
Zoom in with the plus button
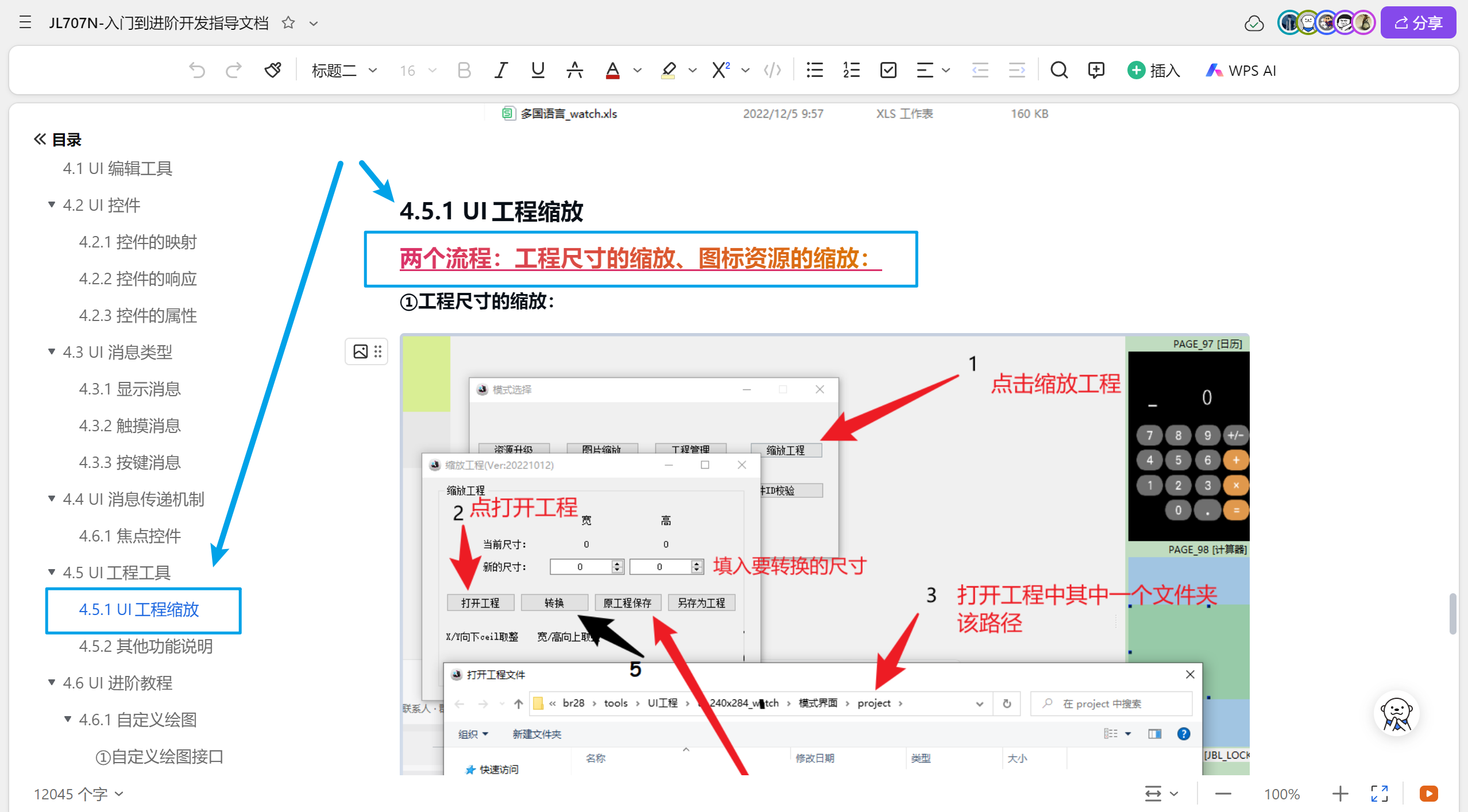tap(1340, 794)
